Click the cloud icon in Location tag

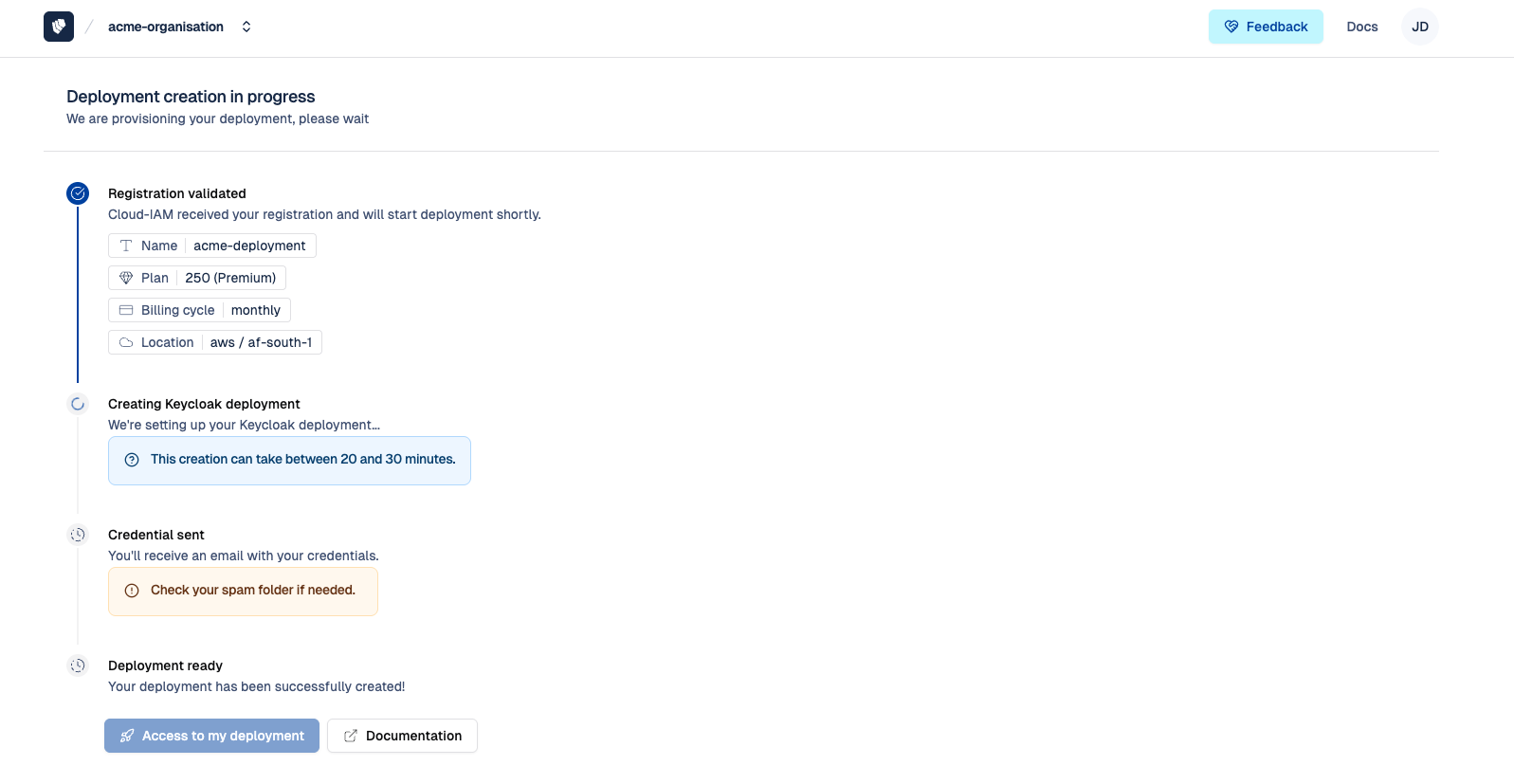point(126,342)
